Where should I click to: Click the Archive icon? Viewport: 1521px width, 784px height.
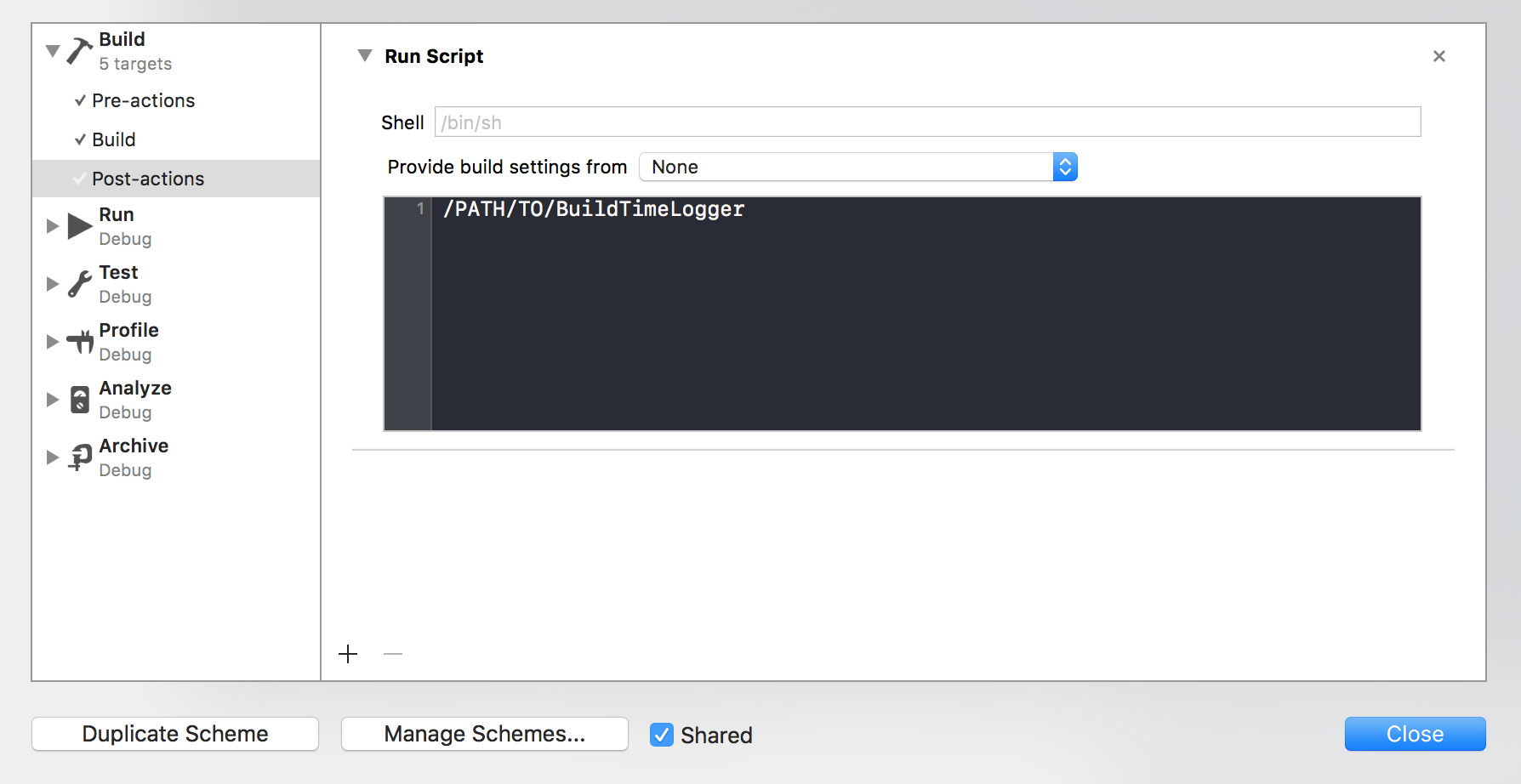tap(80, 457)
